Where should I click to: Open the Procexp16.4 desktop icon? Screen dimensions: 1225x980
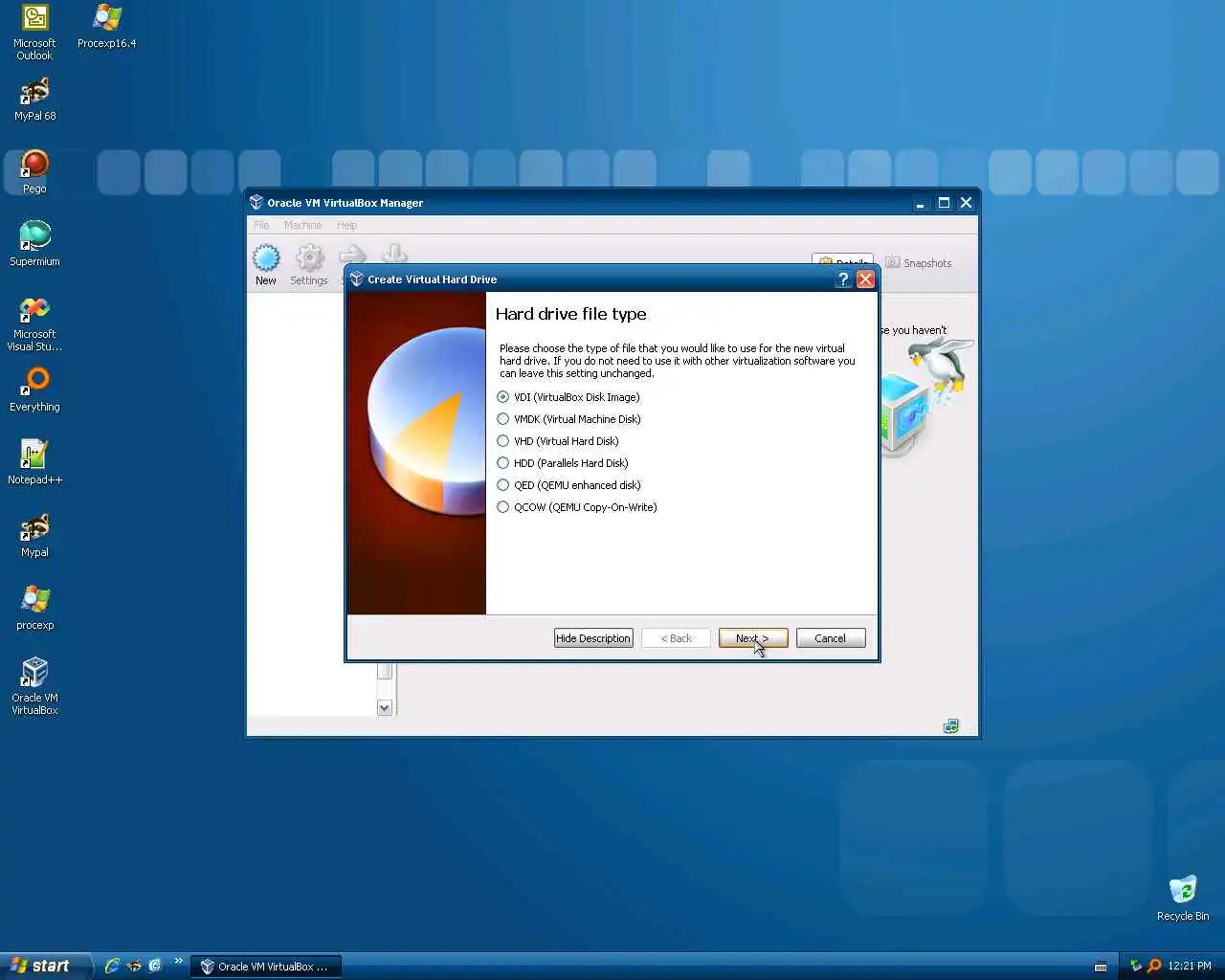click(x=106, y=27)
